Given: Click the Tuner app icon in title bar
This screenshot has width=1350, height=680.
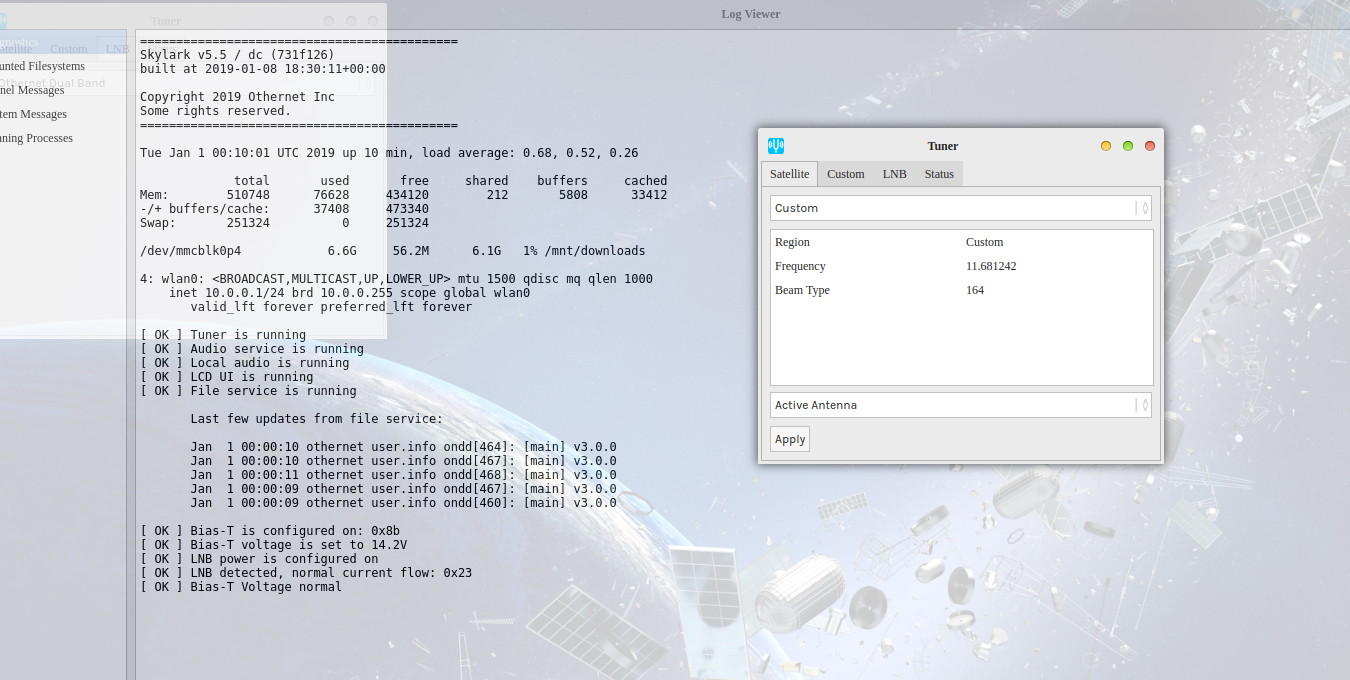Looking at the screenshot, I should pyautogui.click(x=775, y=145).
